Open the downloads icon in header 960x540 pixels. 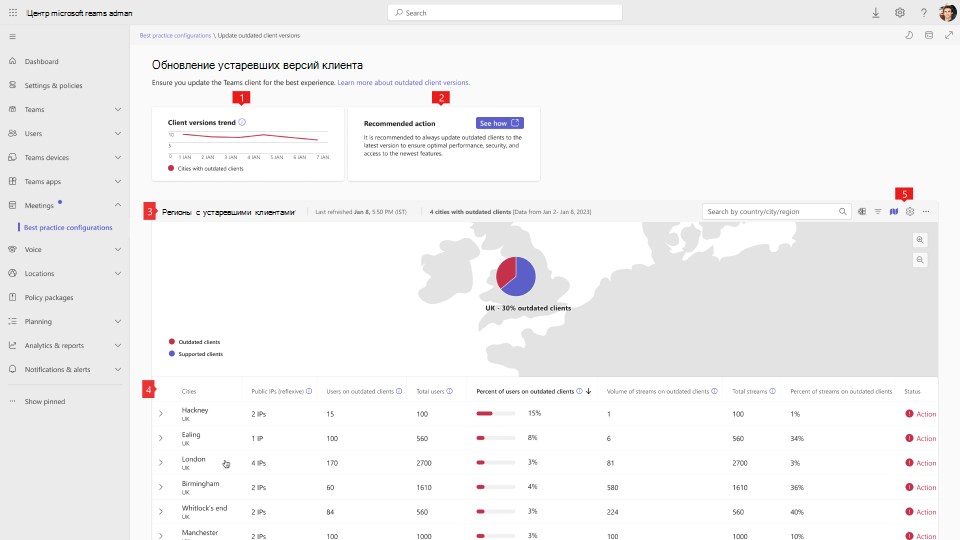click(876, 13)
